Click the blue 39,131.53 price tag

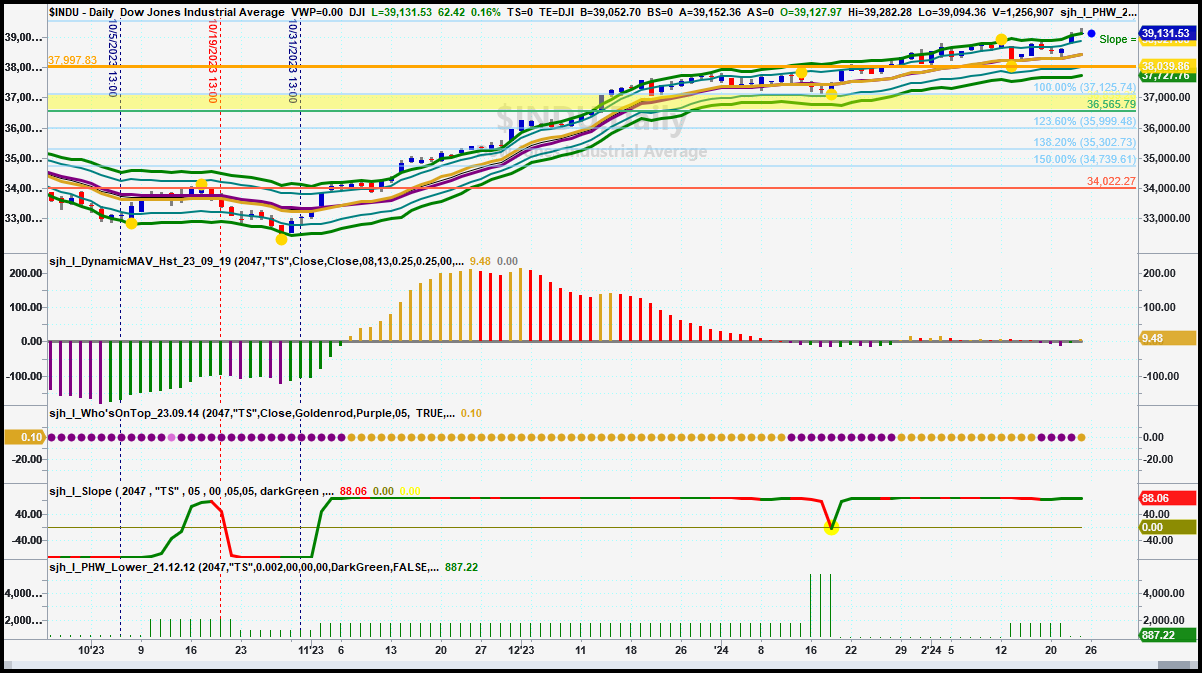[1168, 33]
